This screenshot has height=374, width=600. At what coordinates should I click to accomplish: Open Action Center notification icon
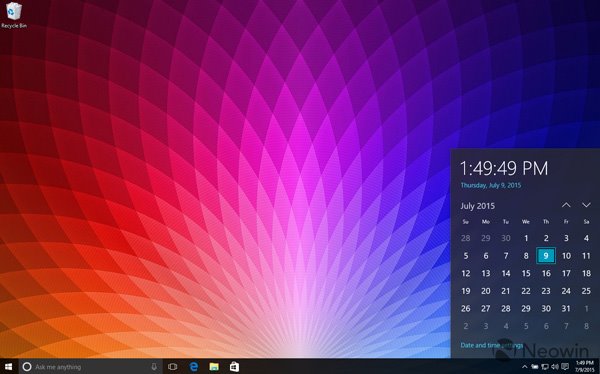click(565, 367)
